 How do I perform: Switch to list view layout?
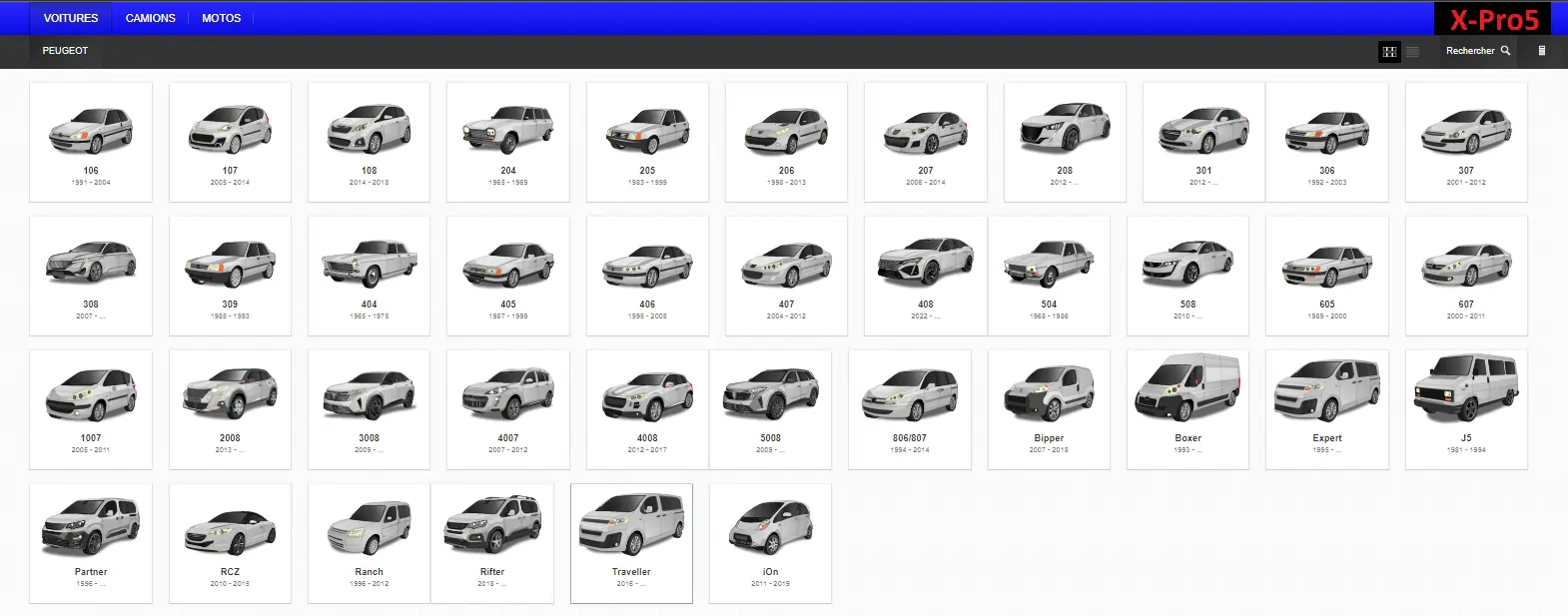pos(1412,51)
